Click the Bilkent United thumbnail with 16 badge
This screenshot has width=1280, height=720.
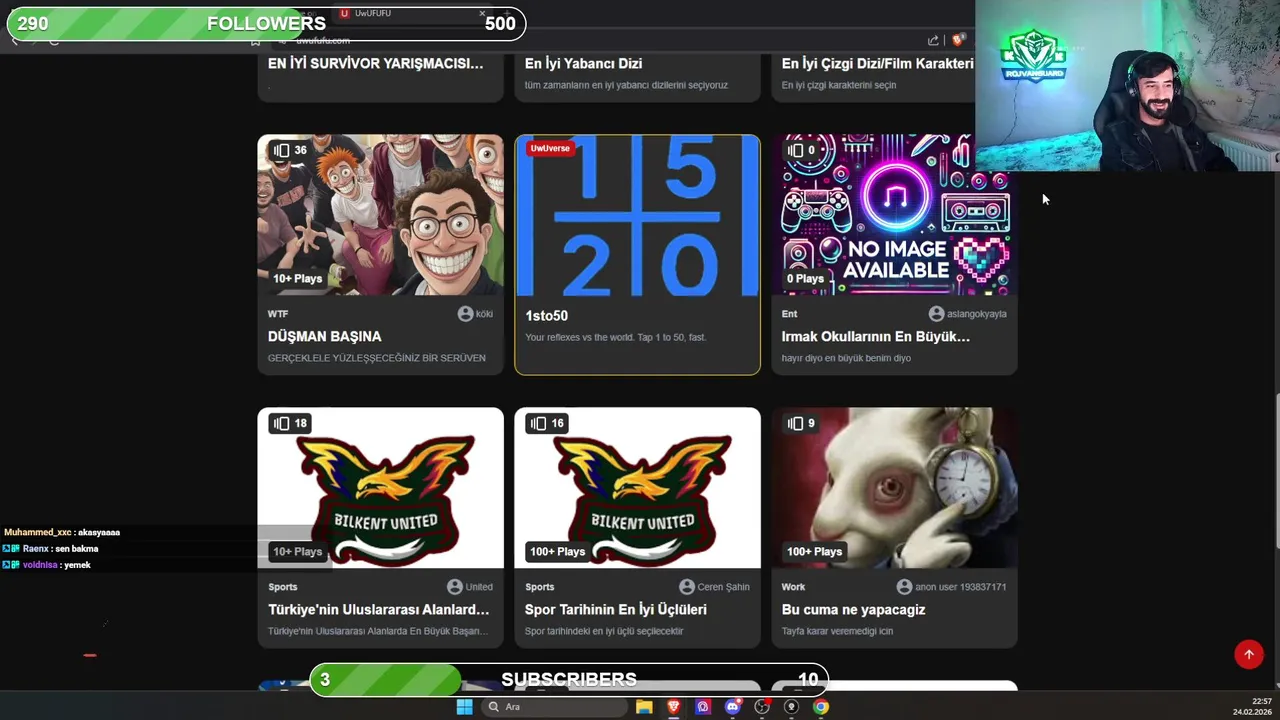coord(637,488)
